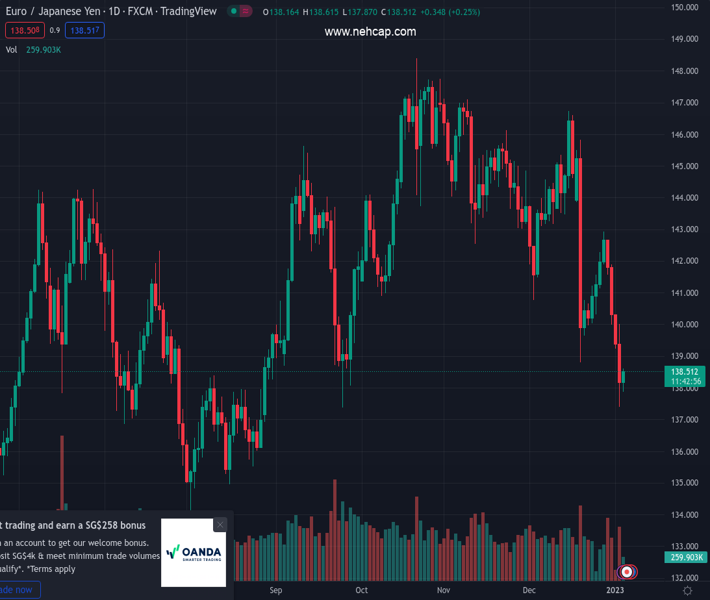The width and height of the screenshot is (710, 600).
Task: Click the 2023 label on time axis
Action: coord(615,591)
